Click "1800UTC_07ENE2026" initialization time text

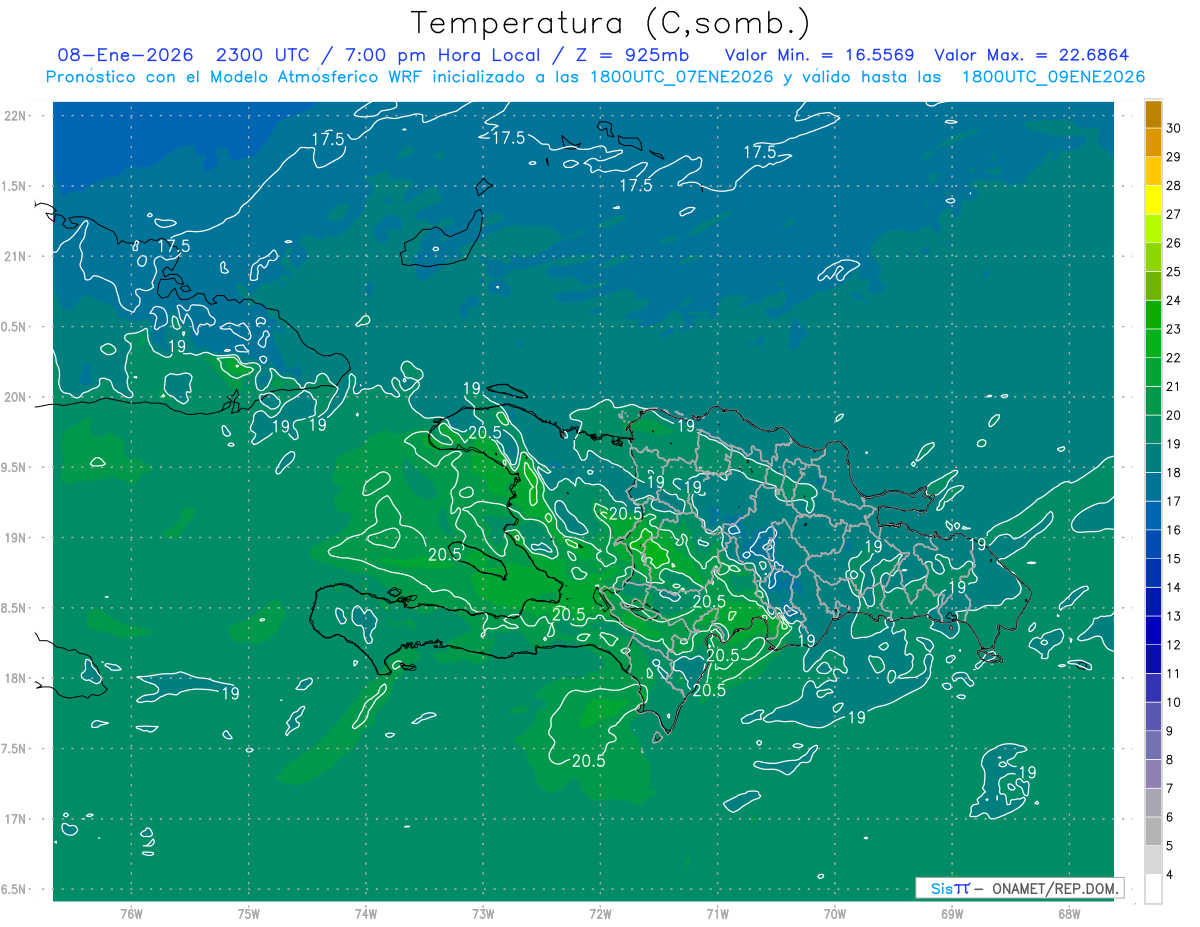click(x=683, y=77)
